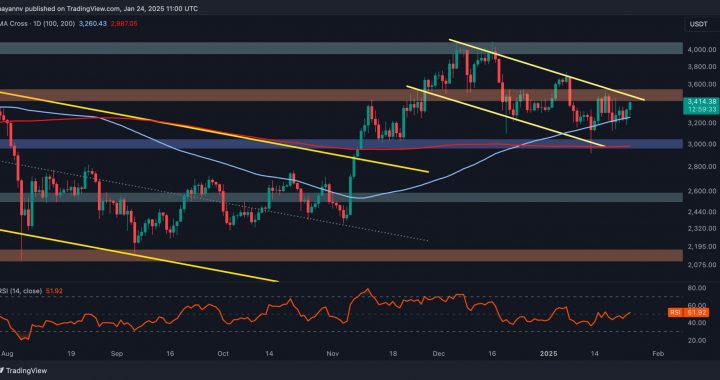Click the Oct label on the time axis

pos(223,354)
